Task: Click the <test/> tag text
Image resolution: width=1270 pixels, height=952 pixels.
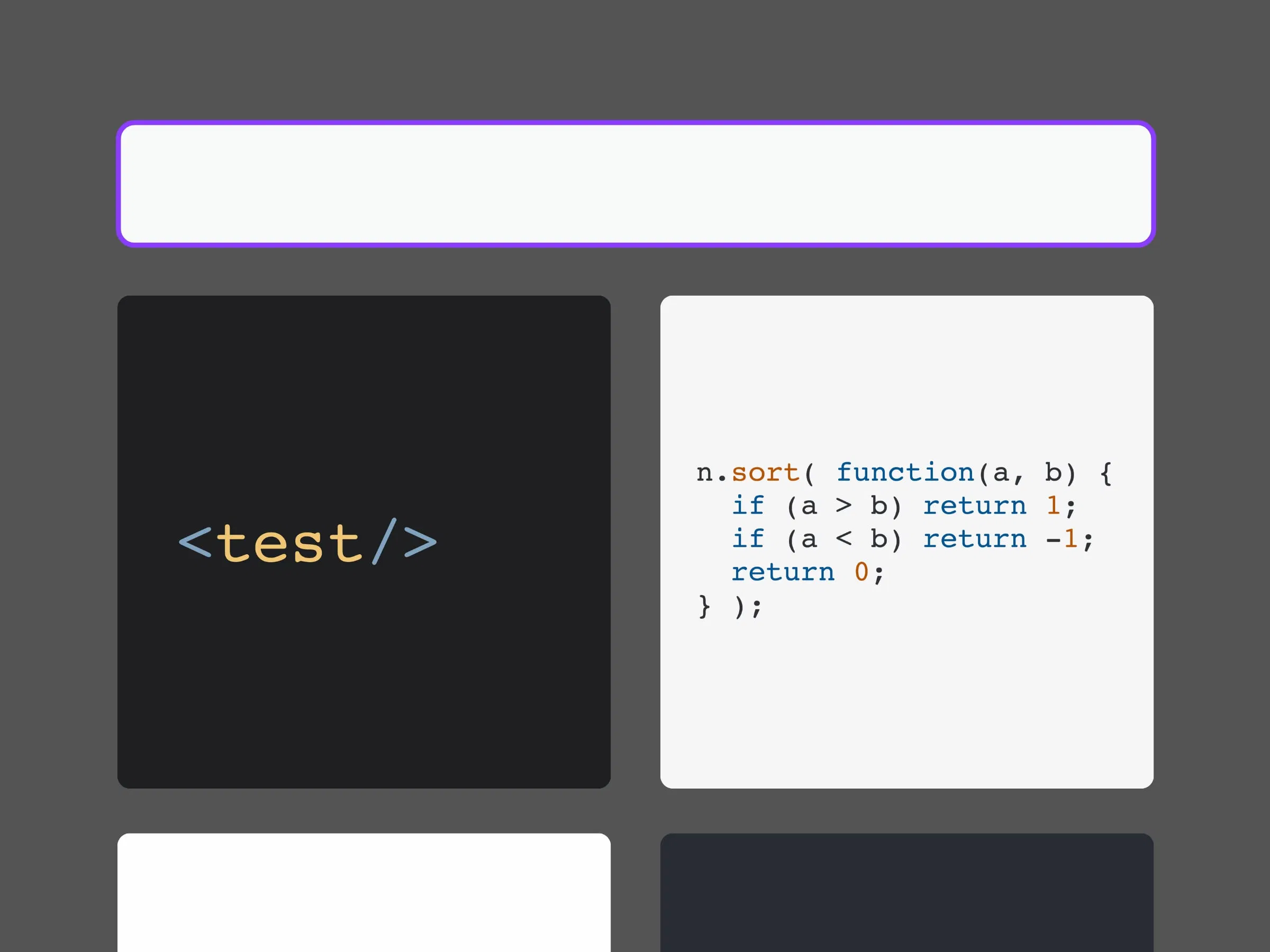Action: click(308, 542)
